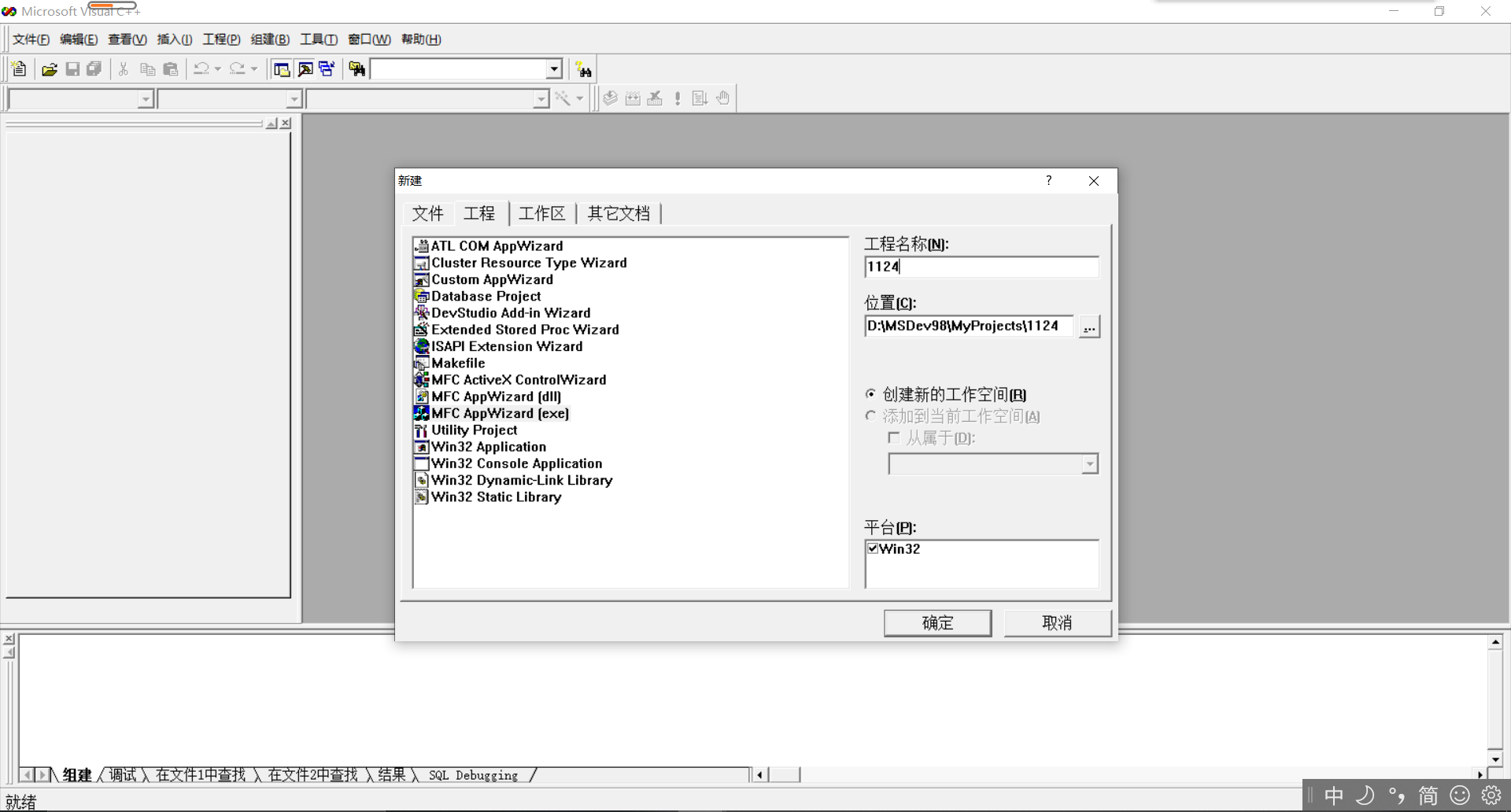This screenshot has width=1511, height=812.
Task: Select the 添加到当前工作空间 radio button
Action: click(871, 416)
